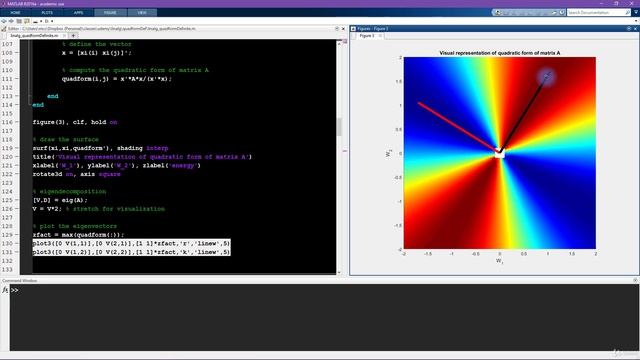Screen dimensions: 640x360
Task: Click the 'xfact = max(quadform(:));' line
Action: click(x=78, y=235)
